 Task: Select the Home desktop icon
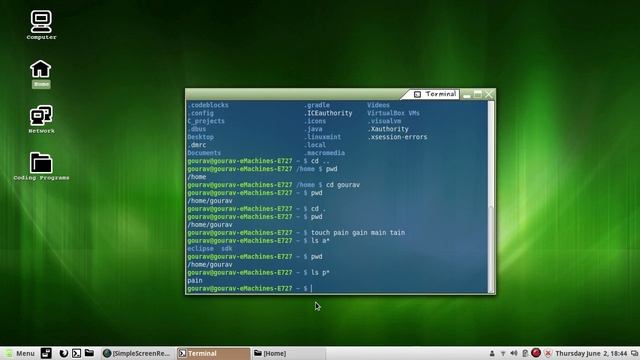(41, 73)
